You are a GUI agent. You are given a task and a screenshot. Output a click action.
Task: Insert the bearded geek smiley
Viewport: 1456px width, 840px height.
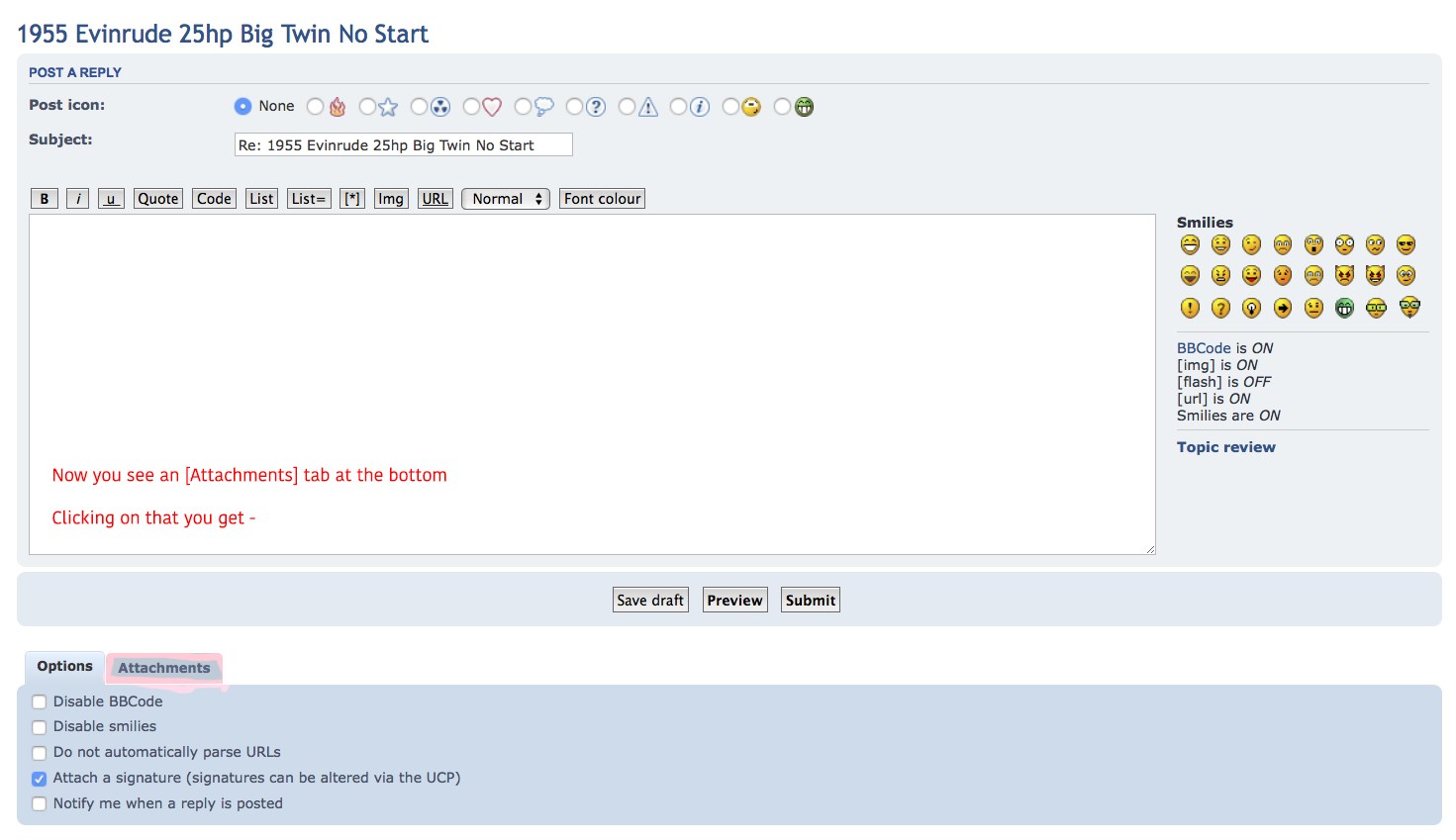pos(1409,308)
